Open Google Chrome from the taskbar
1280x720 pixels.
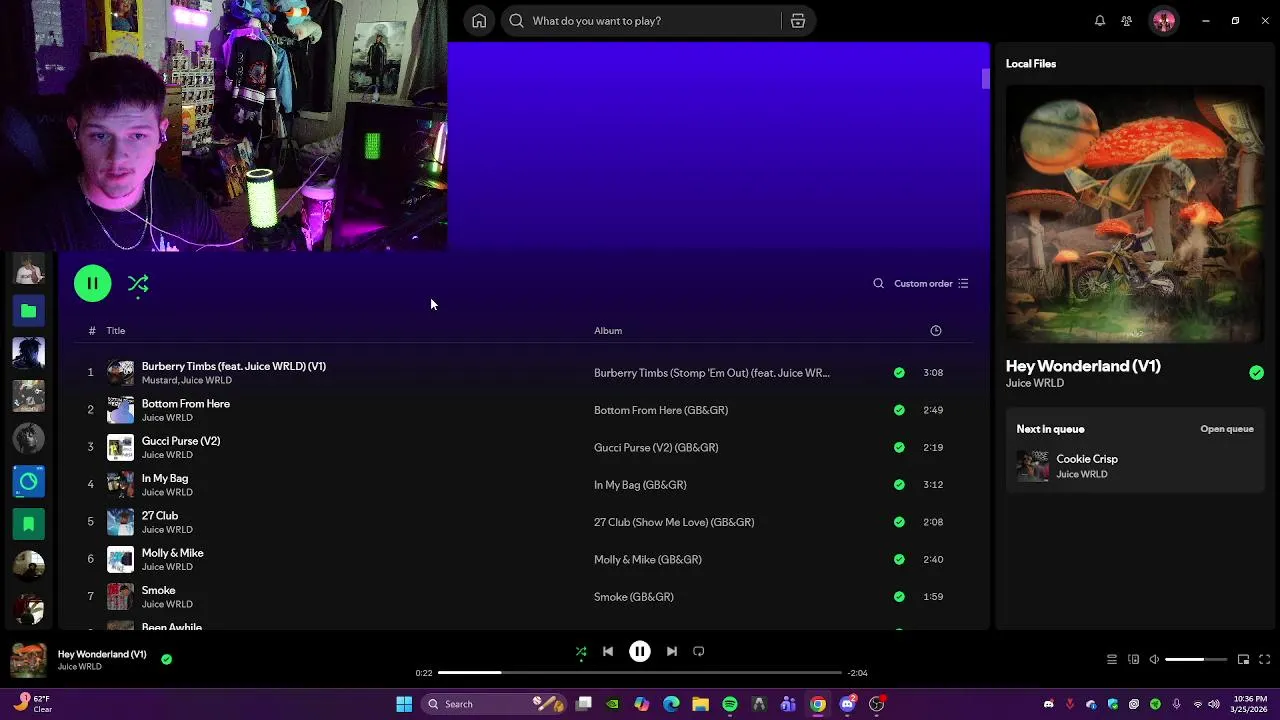pos(818,705)
